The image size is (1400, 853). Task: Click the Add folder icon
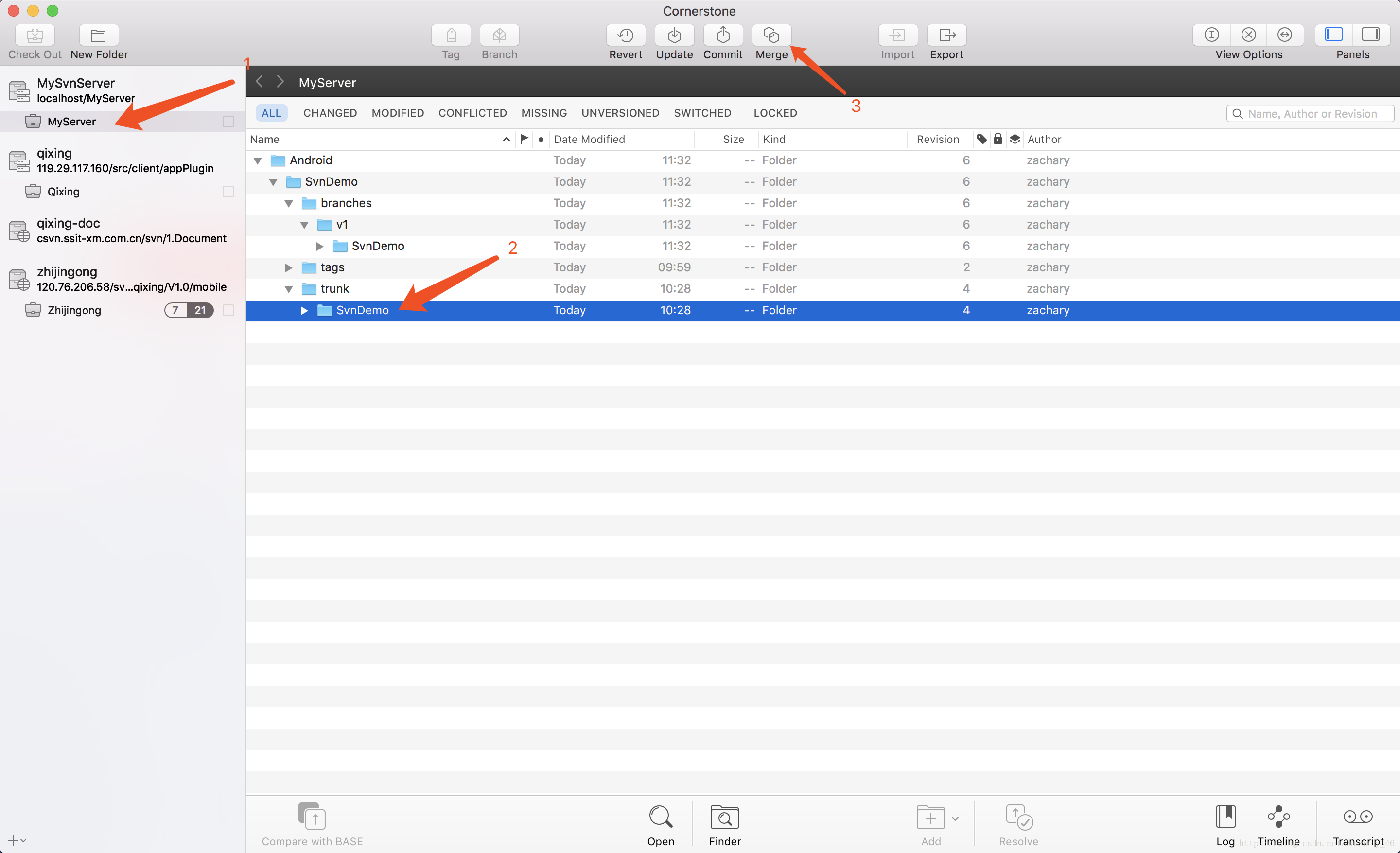pos(930,817)
